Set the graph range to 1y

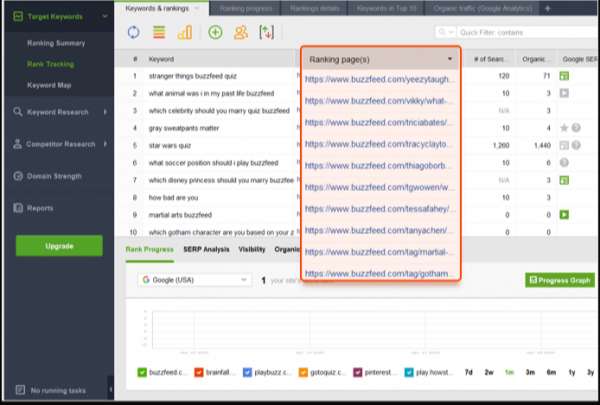572,372
